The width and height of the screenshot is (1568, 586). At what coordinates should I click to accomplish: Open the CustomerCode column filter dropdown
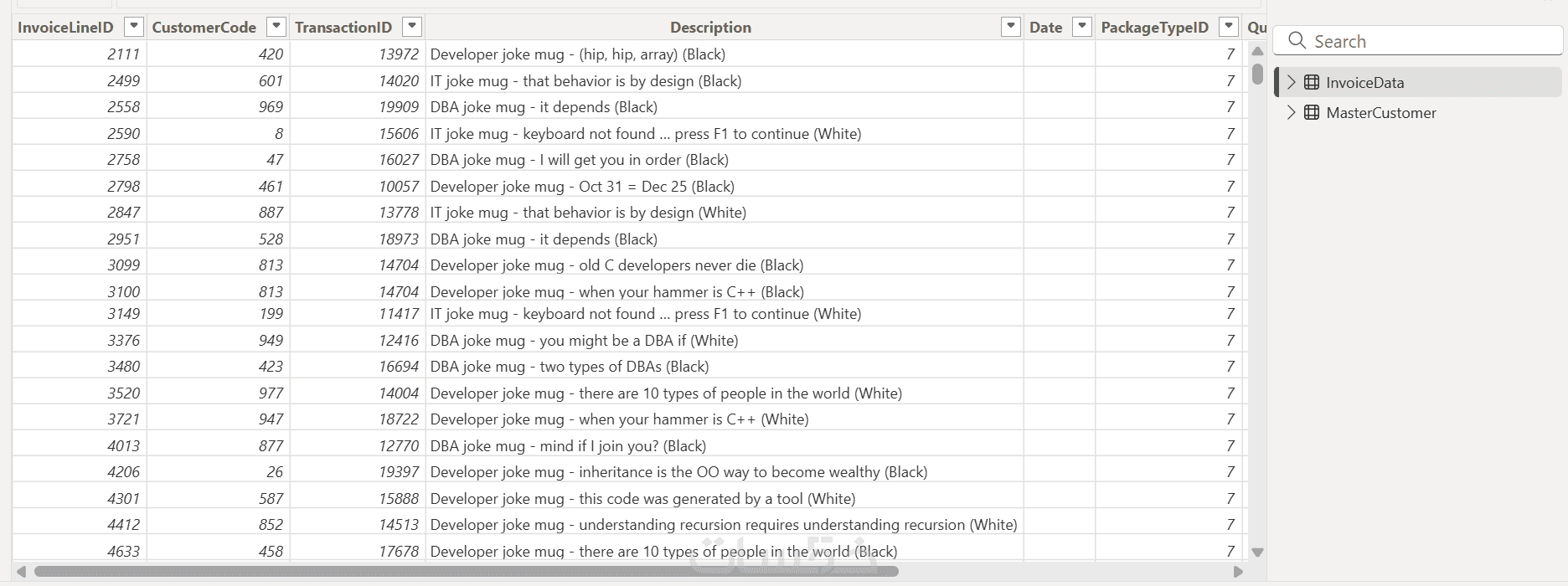click(276, 27)
